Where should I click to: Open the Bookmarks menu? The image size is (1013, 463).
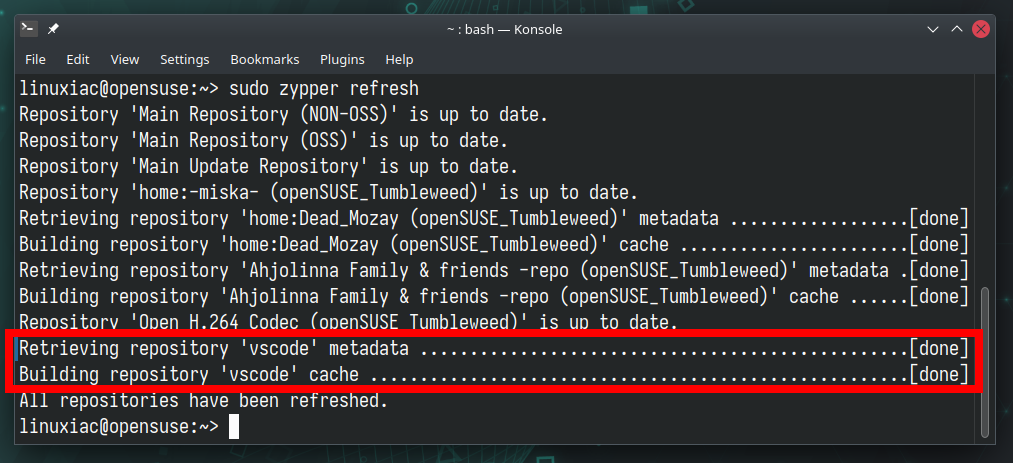click(265, 59)
